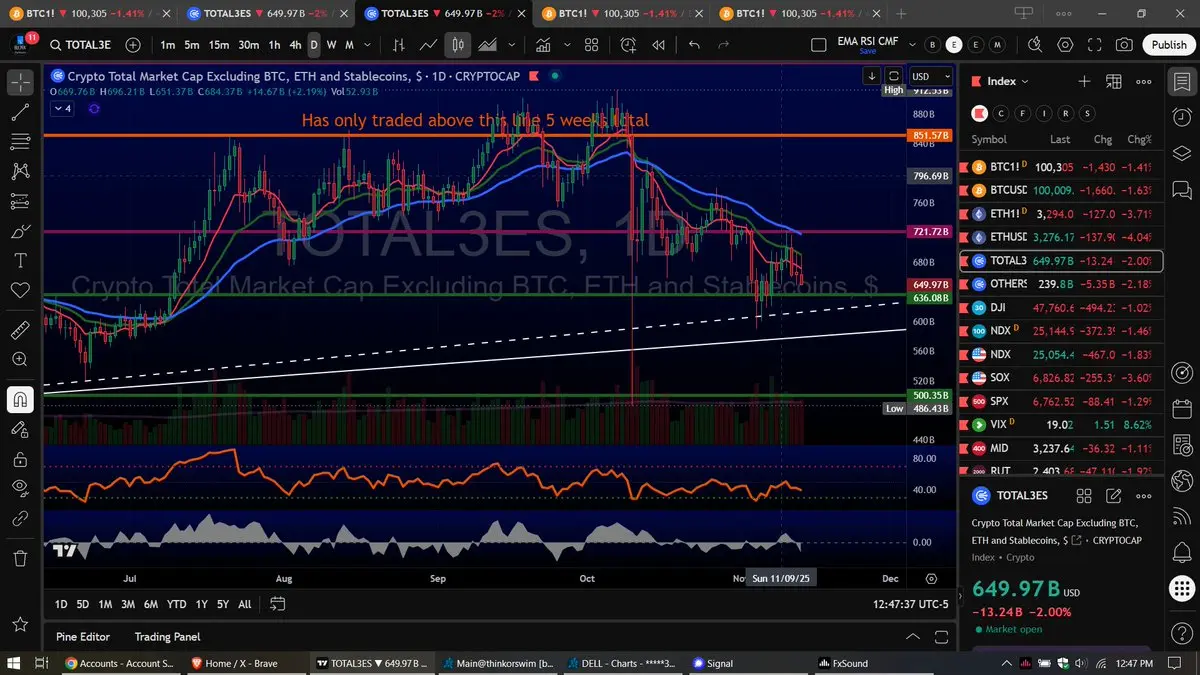Select the 1m timeframe
Image resolution: width=1200 pixels, height=675 pixels.
[x=167, y=45]
